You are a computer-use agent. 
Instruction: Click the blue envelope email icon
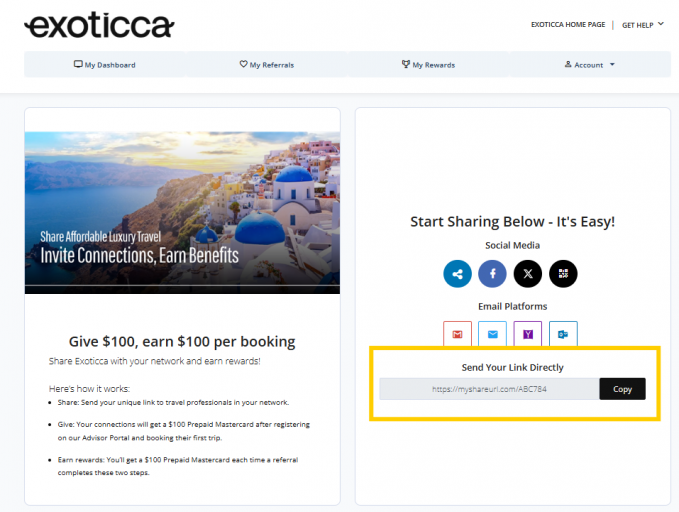(x=492, y=334)
